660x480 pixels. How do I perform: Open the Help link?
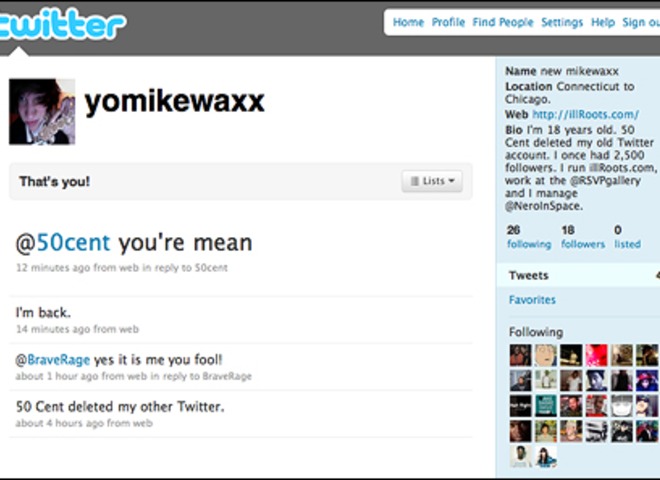click(x=603, y=22)
